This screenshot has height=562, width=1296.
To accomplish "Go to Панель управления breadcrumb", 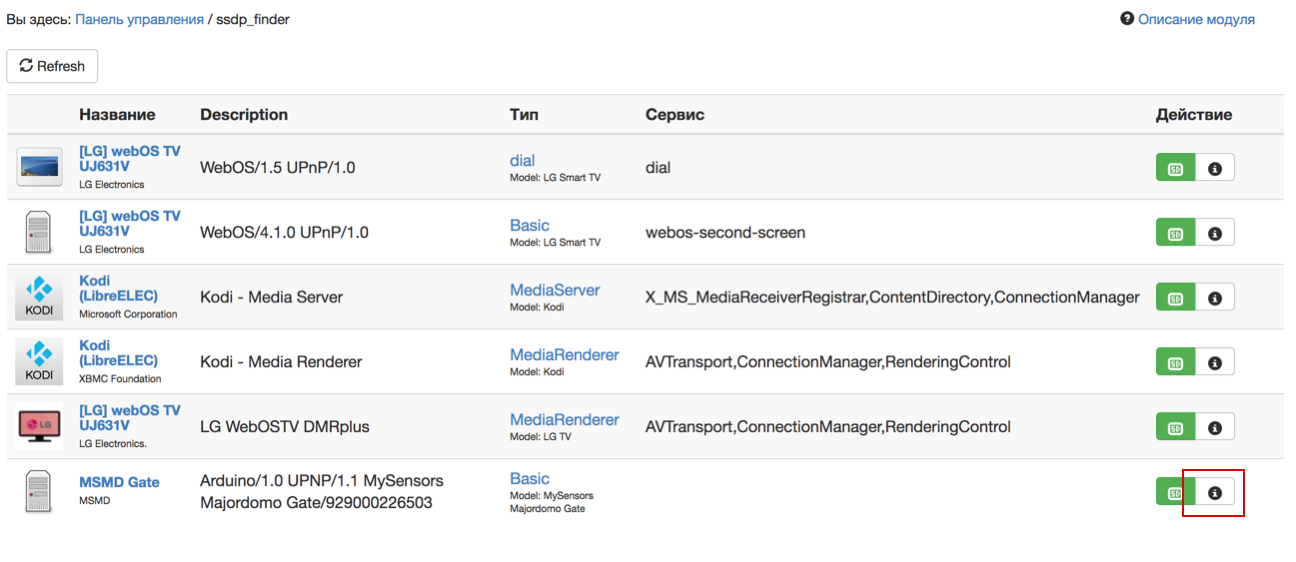I will tap(139, 19).
